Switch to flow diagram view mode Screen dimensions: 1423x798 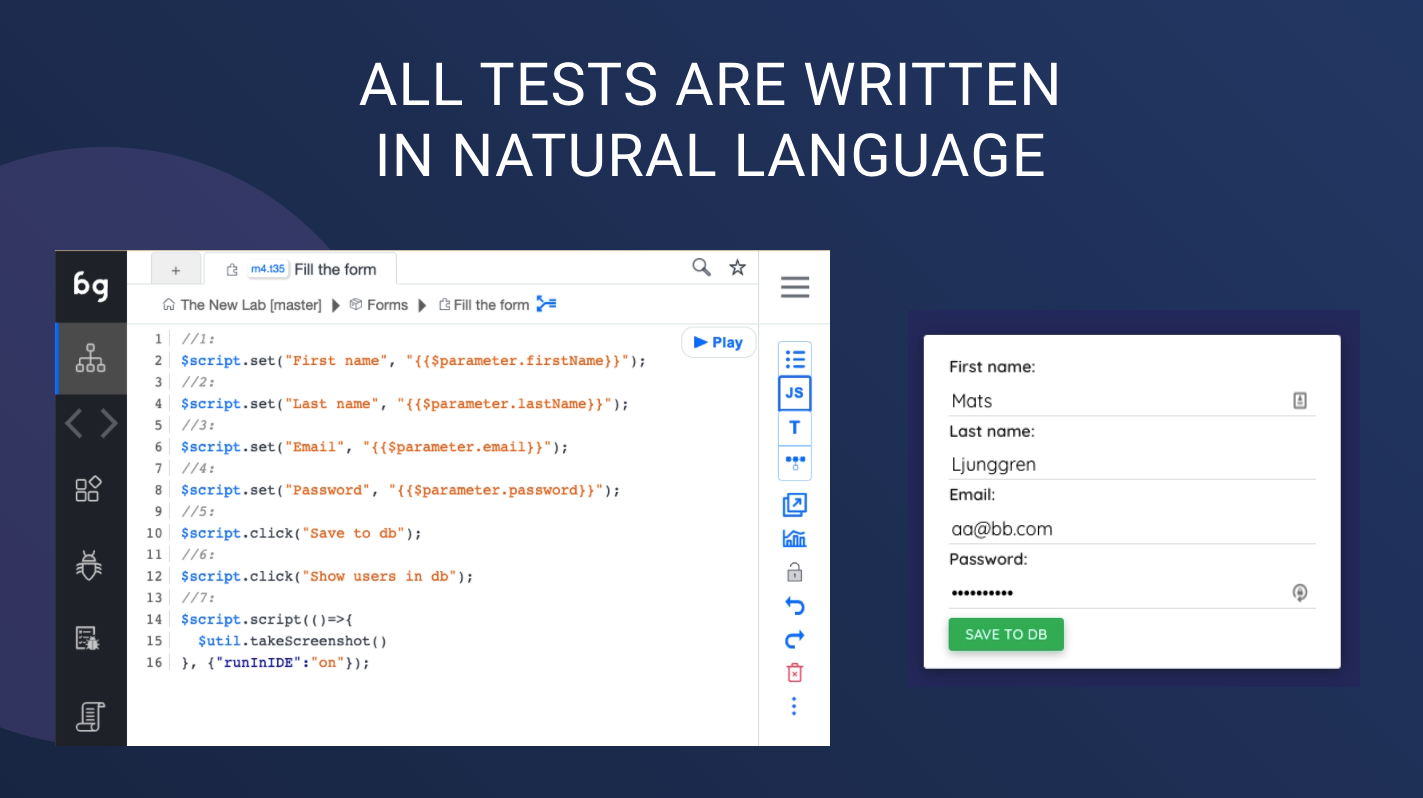click(x=795, y=462)
